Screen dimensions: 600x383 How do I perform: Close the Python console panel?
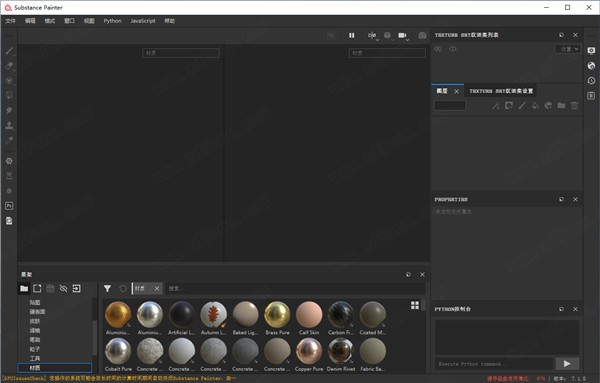[x=575, y=309]
